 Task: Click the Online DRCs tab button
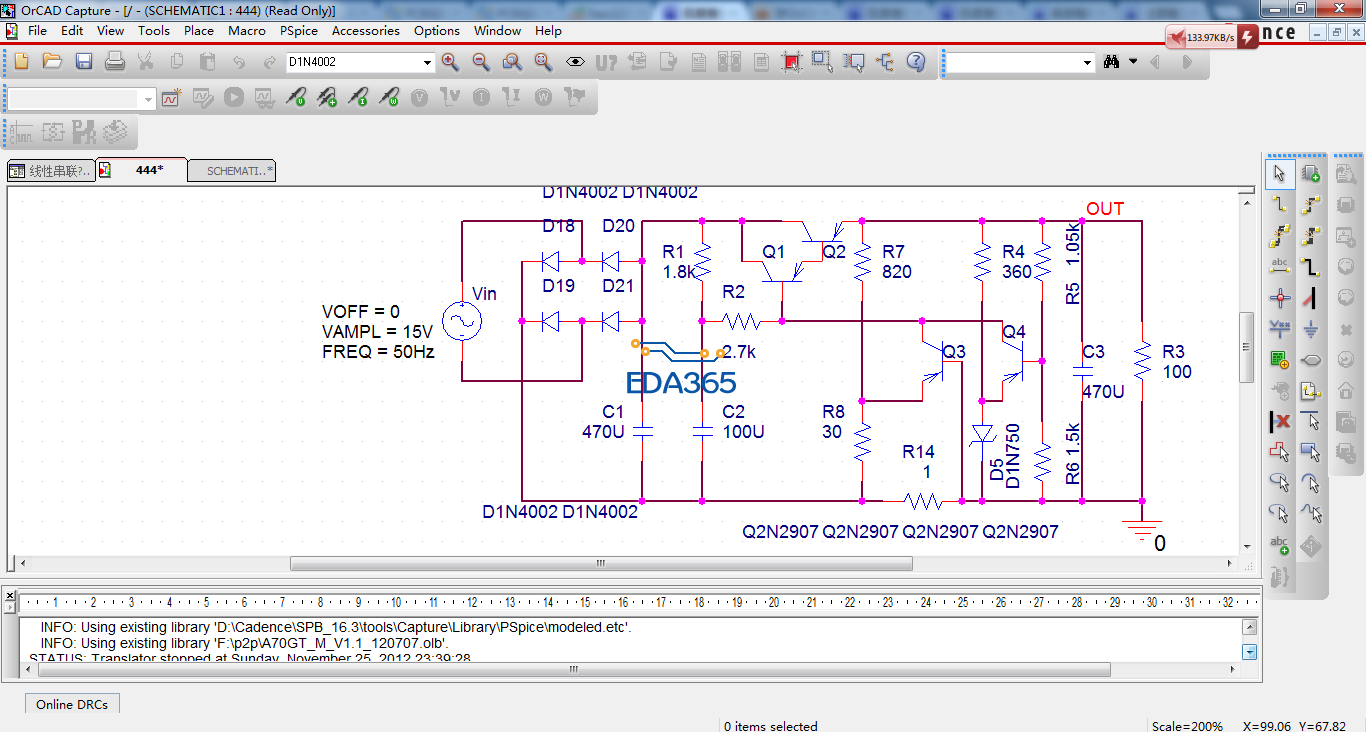click(71, 704)
